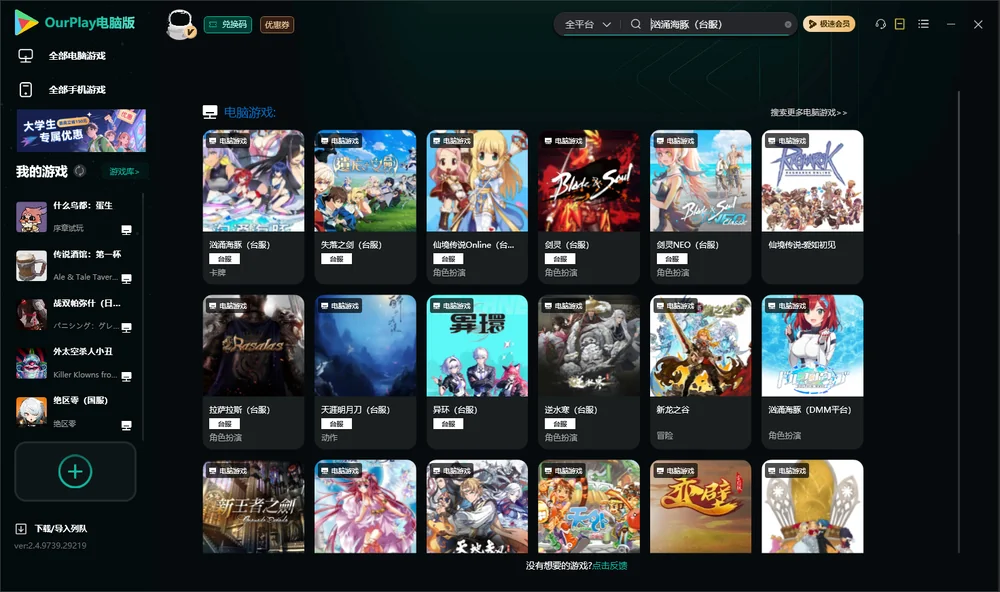Click the 绝区零 (国服) game icon
The height and width of the screenshot is (592, 1000).
[31, 412]
